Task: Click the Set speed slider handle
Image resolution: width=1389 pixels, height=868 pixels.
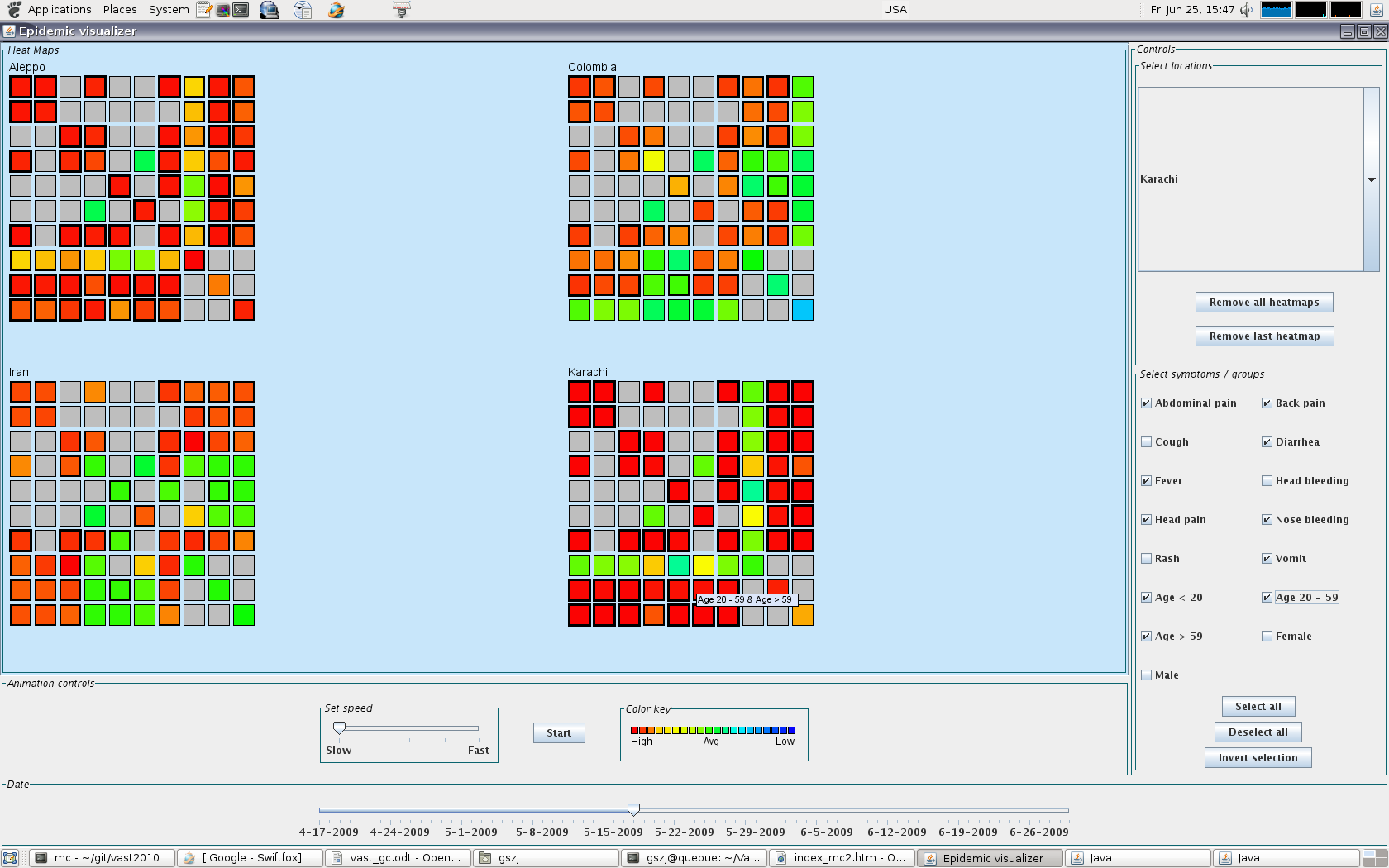Action: pos(339,727)
